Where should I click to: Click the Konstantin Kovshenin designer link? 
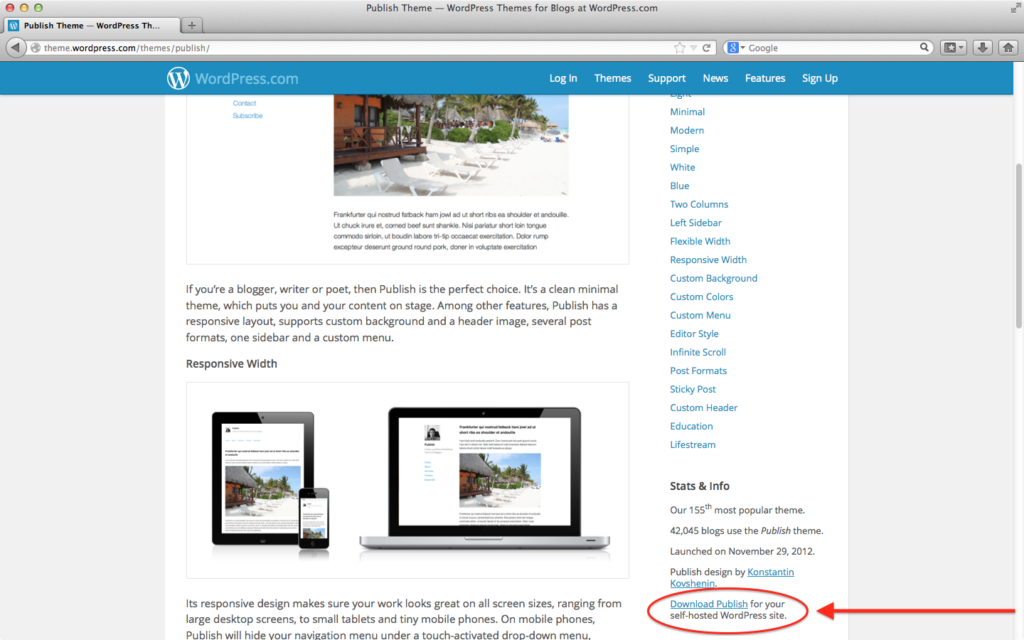coord(771,572)
